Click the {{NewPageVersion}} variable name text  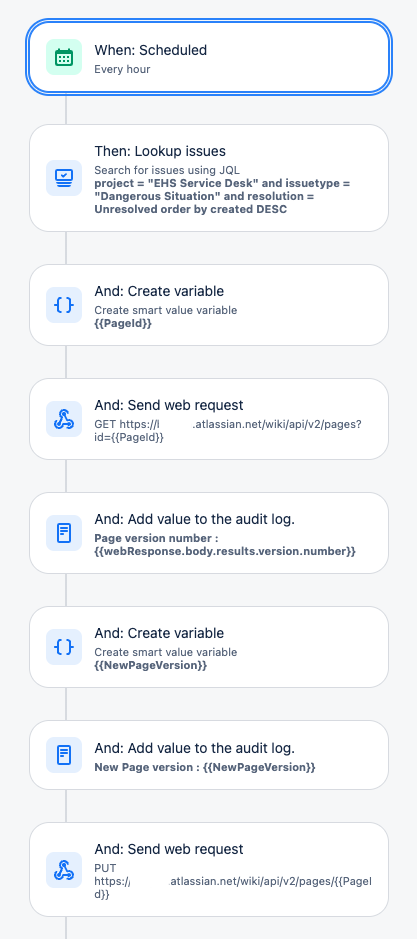tap(150, 665)
